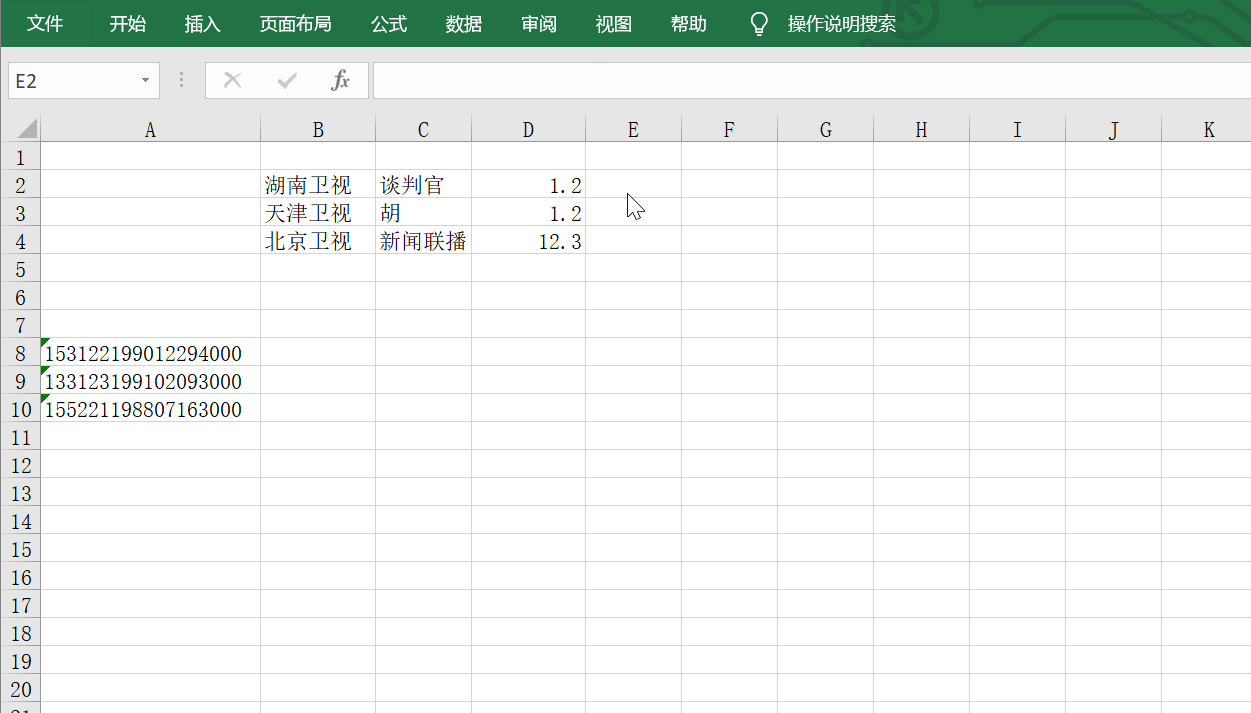
Task: Select column B header
Action: (318, 130)
